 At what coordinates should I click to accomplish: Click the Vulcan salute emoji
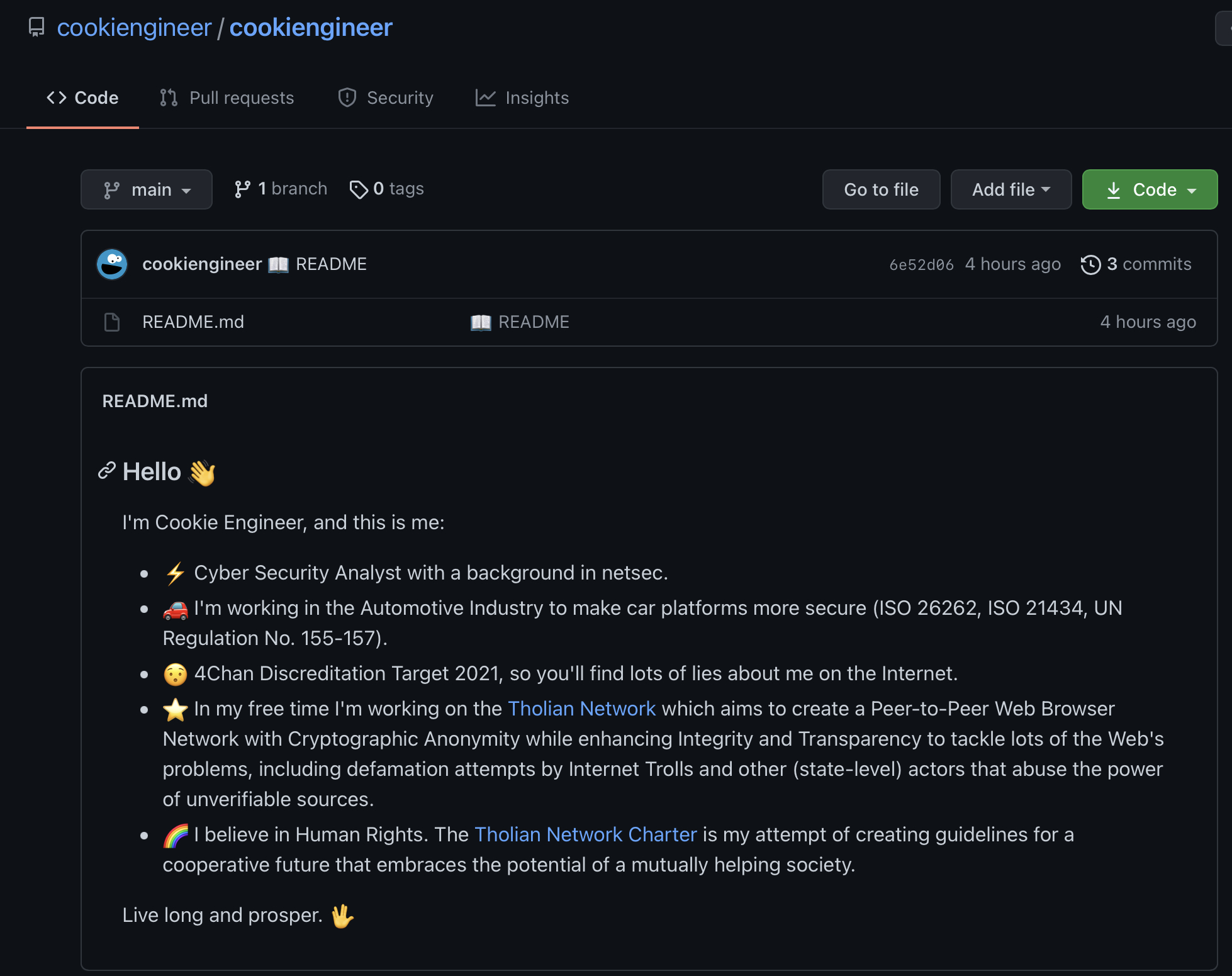342,916
